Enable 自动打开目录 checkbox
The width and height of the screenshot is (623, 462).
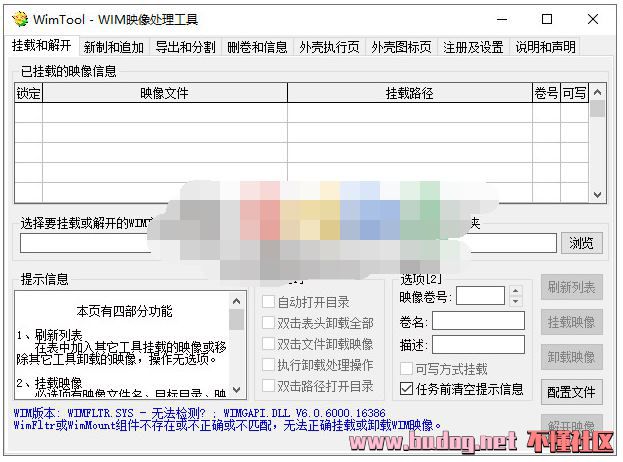(x=268, y=302)
